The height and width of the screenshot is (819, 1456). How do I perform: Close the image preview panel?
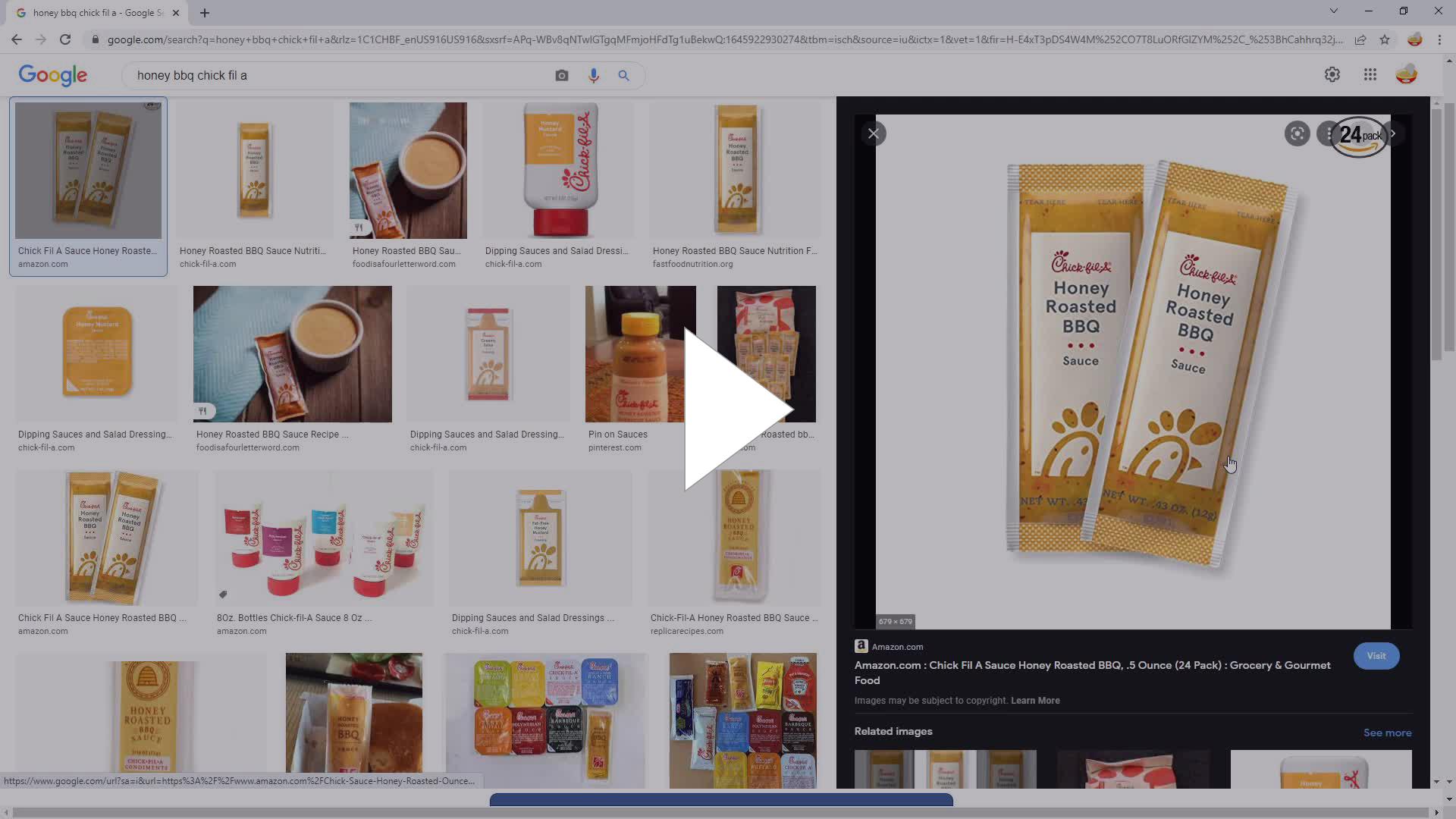click(874, 134)
